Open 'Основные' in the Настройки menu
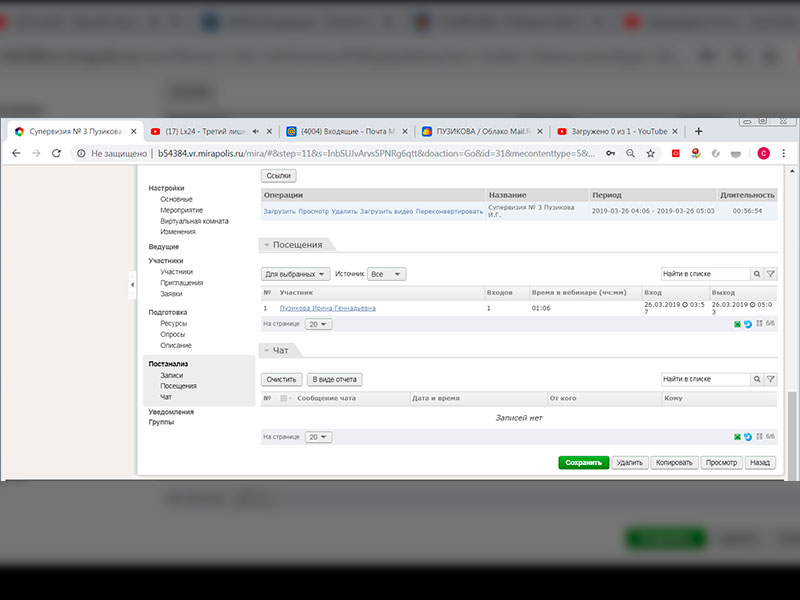The height and width of the screenshot is (600, 800). tap(176, 199)
